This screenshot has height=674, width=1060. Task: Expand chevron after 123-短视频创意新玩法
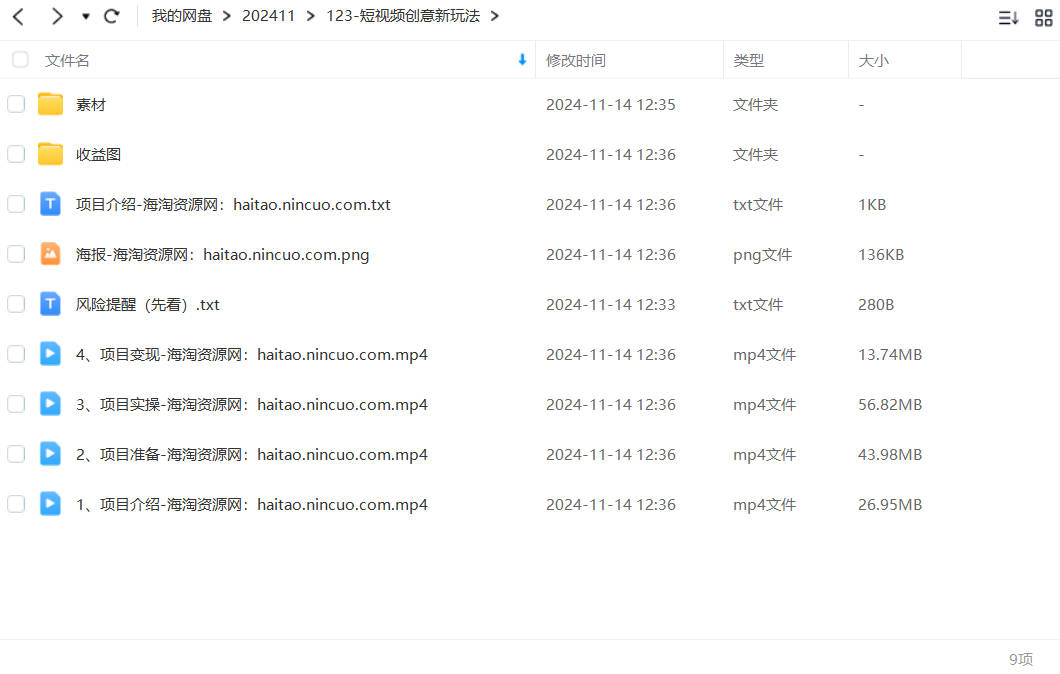[495, 16]
